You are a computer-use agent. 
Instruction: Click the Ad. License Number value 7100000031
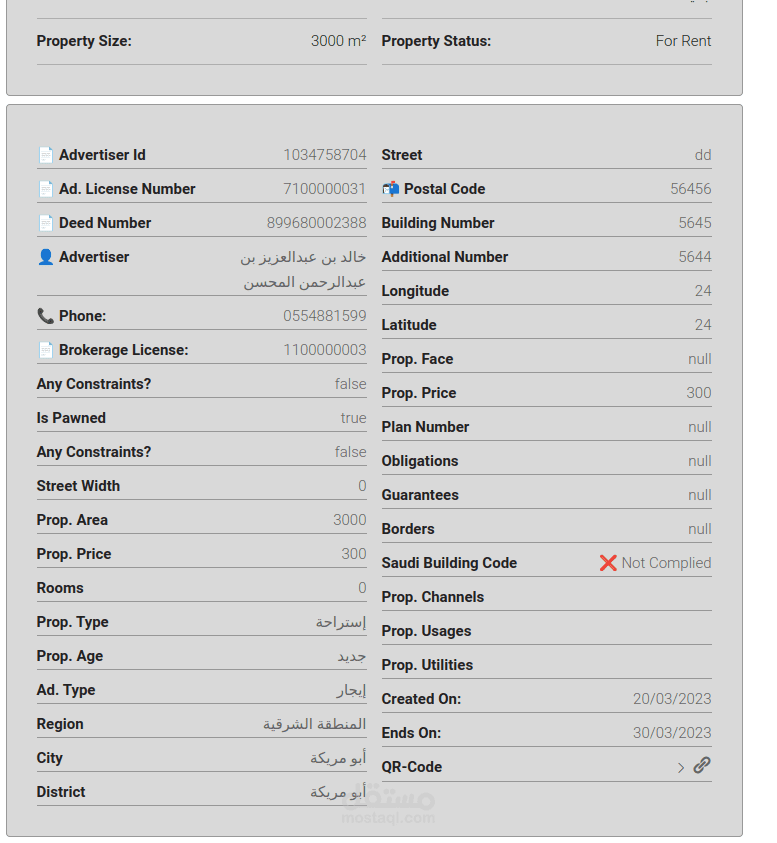(324, 189)
